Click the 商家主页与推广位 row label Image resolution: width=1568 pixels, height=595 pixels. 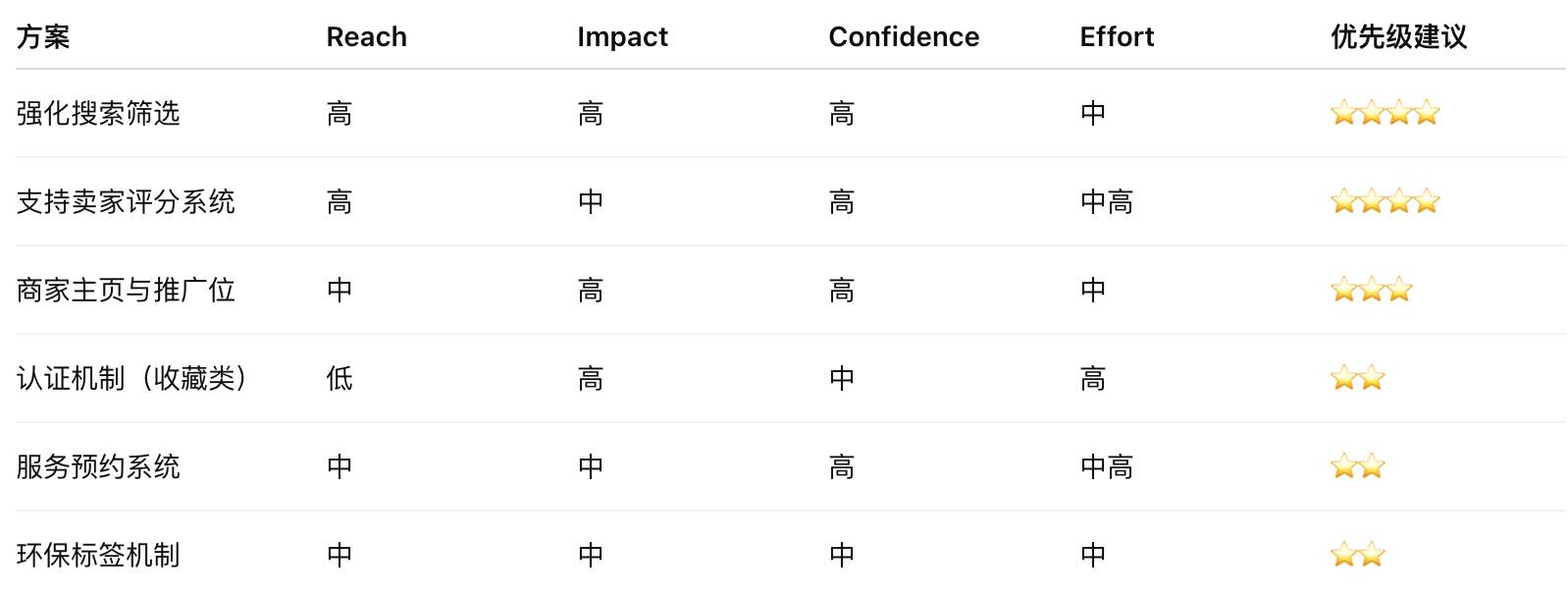(x=126, y=290)
